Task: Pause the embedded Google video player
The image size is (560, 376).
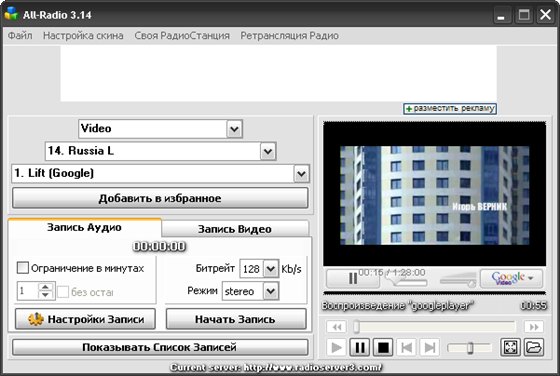Action: click(x=353, y=278)
